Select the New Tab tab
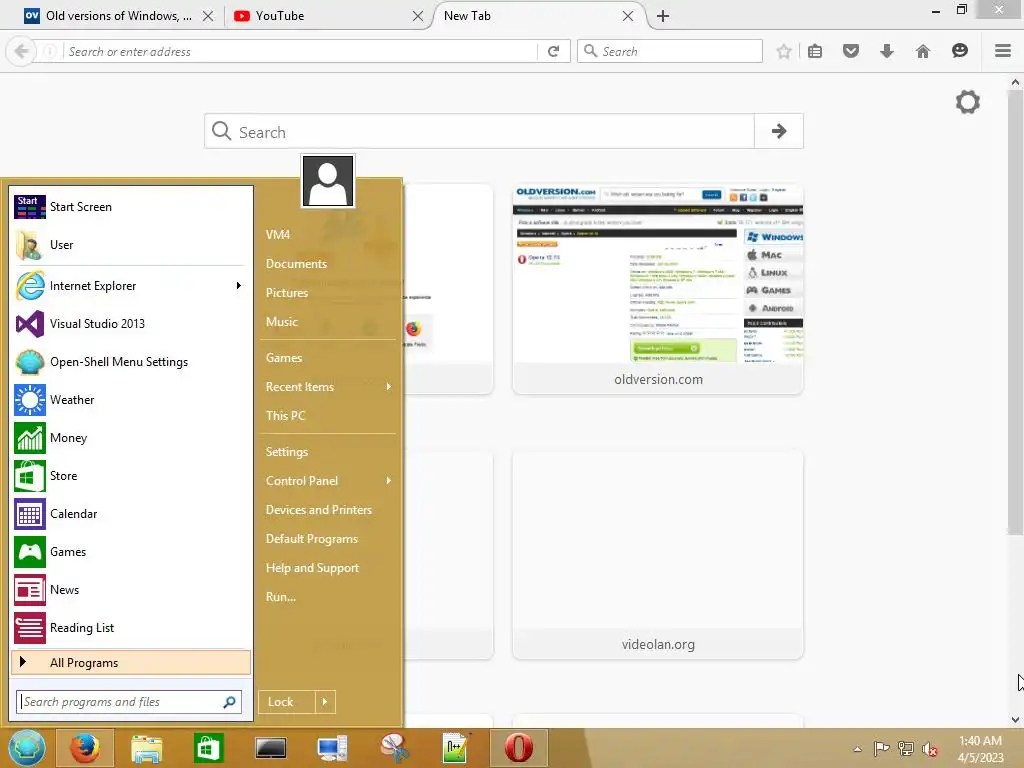Image resolution: width=1024 pixels, height=768 pixels. [x=537, y=16]
